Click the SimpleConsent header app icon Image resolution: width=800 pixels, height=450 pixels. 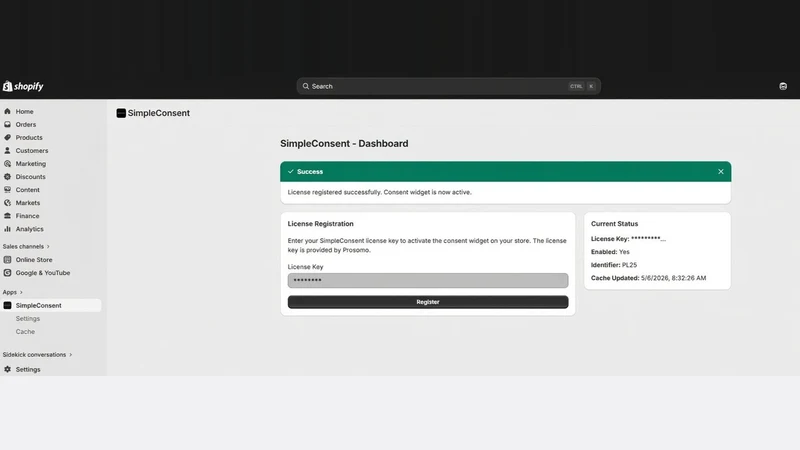pos(121,113)
